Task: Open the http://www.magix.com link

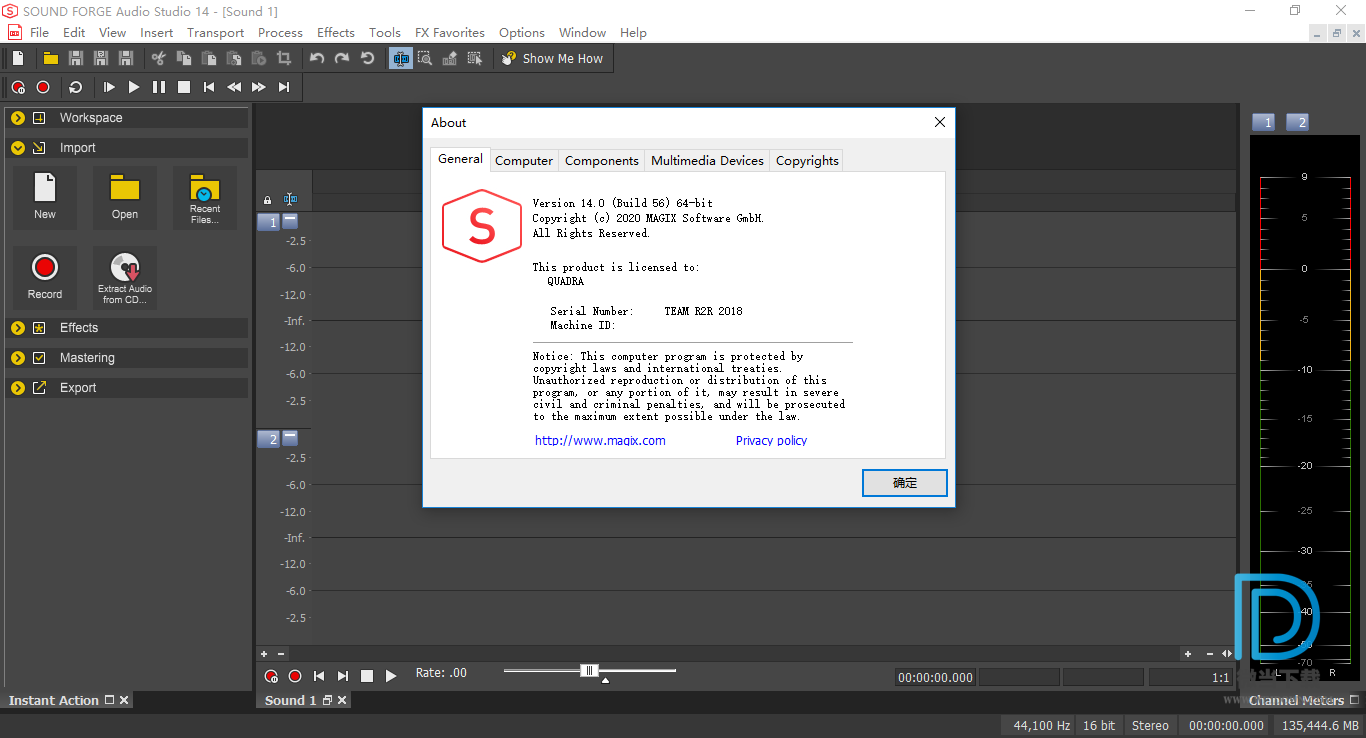Action: 600,440
